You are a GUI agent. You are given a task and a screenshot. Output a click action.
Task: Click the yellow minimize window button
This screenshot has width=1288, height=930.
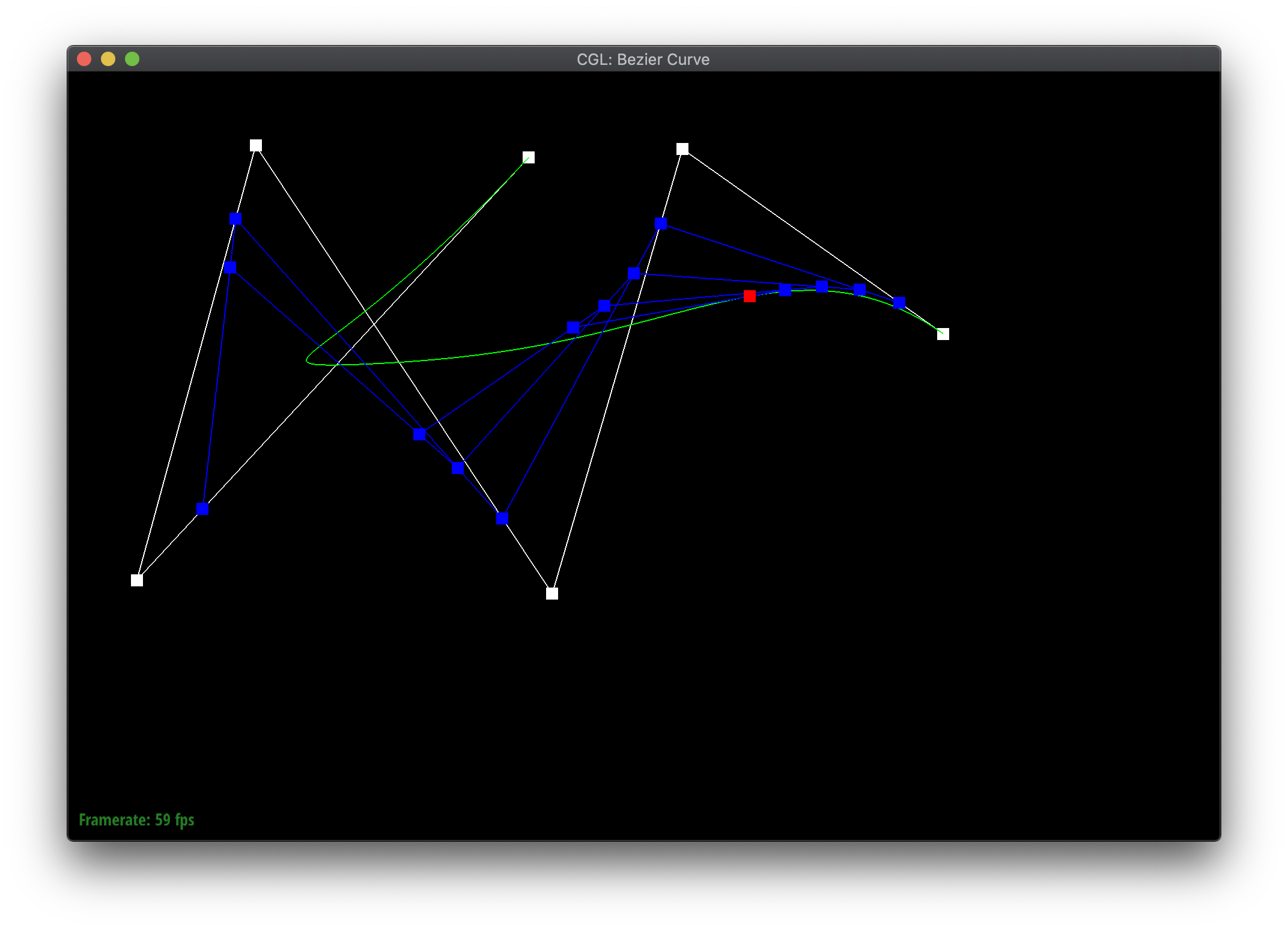coord(108,59)
